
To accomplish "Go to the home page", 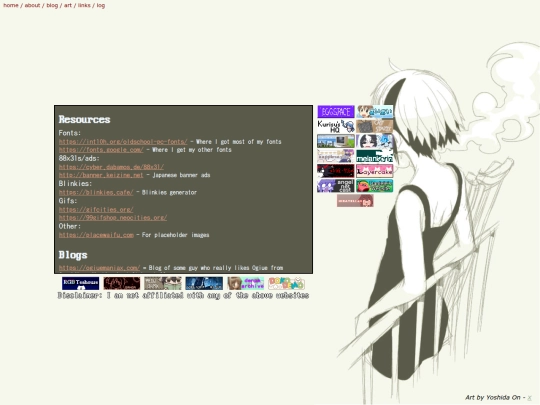I will coord(11,5).
